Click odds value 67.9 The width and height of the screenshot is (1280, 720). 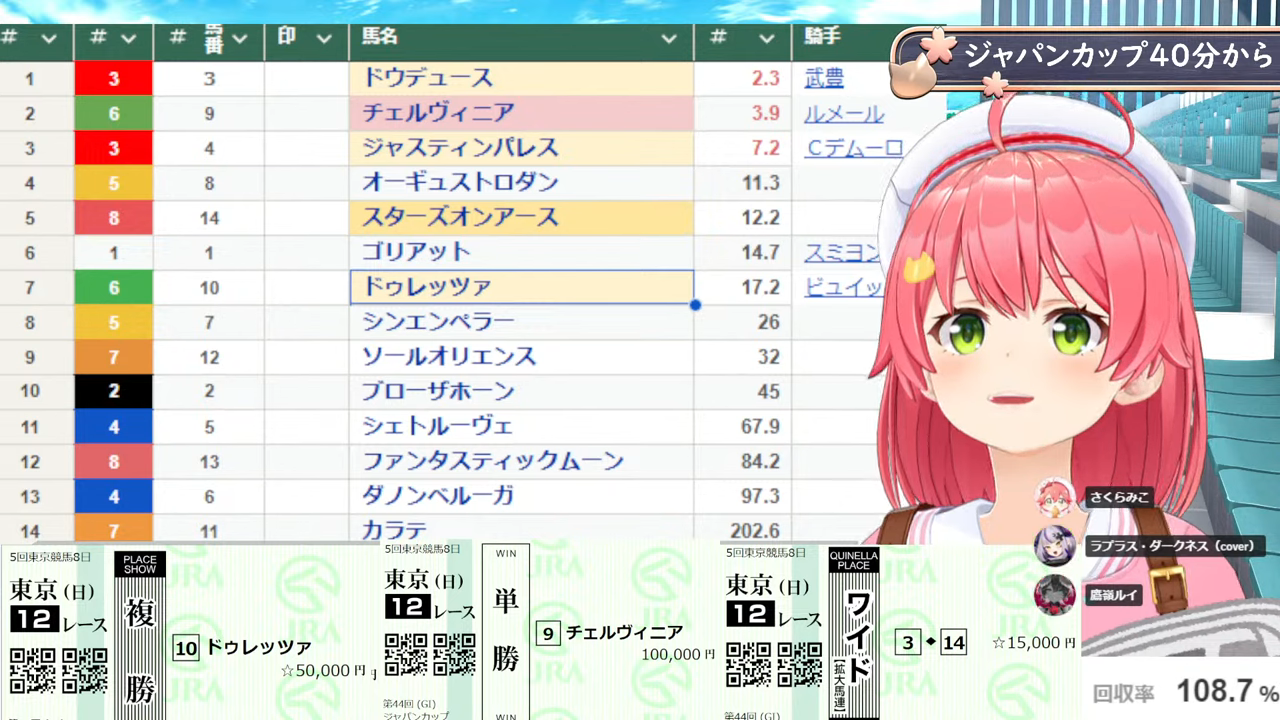[x=761, y=427]
